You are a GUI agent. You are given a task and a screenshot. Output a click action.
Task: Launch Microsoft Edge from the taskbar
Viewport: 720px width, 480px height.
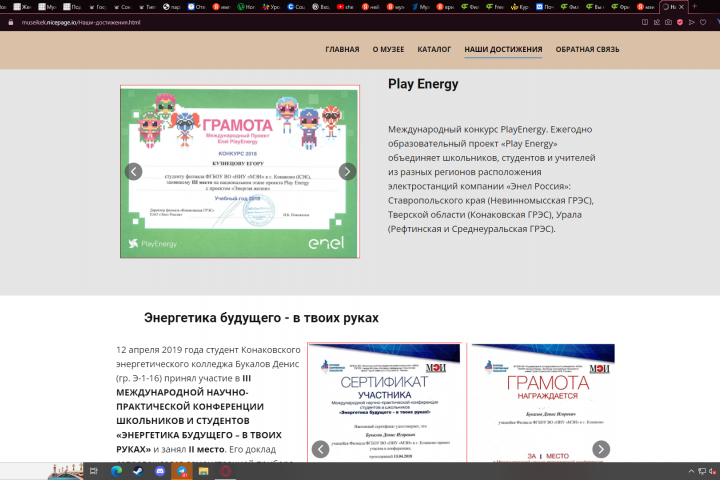point(116,471)
